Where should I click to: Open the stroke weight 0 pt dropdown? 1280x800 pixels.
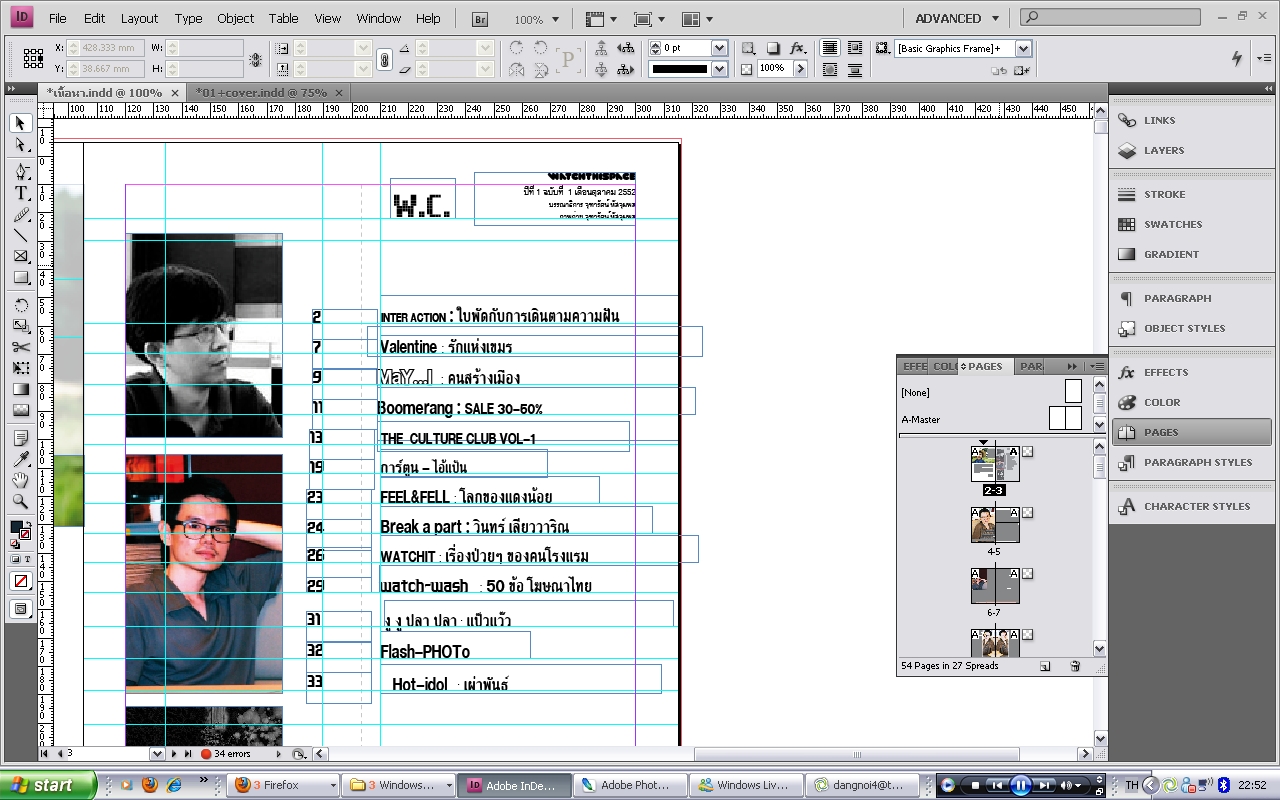click(x=719, y=48)
